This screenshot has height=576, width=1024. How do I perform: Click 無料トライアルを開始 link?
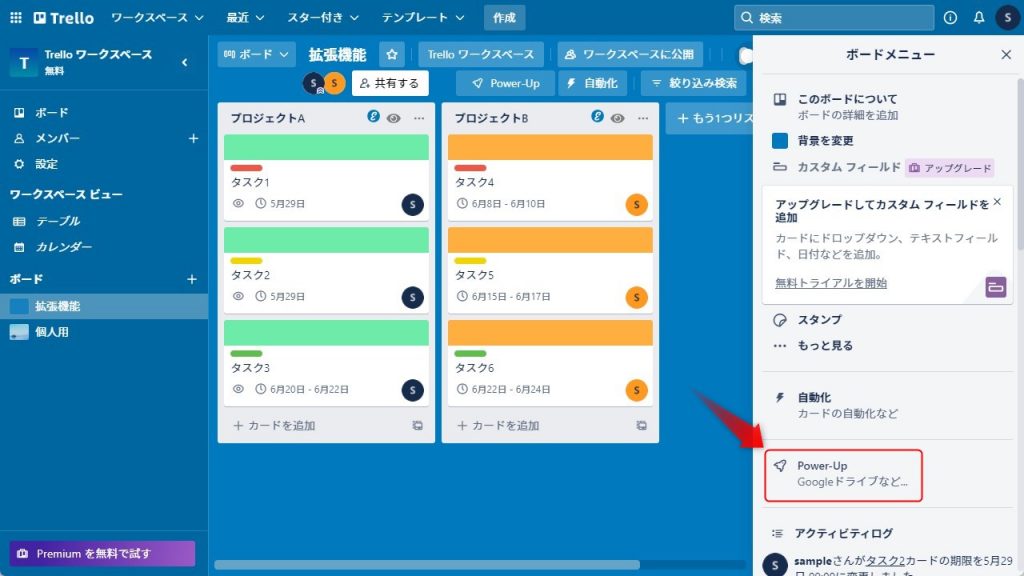pos(831,283)
